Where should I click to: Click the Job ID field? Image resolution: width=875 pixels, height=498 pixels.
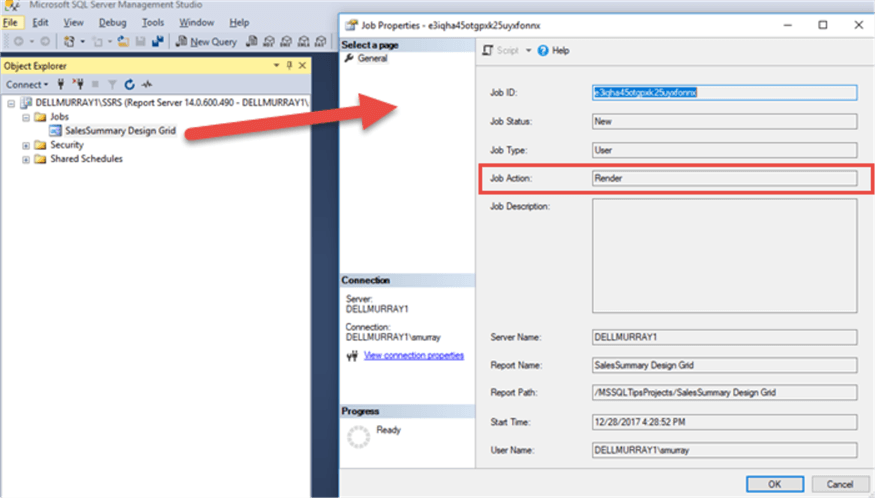point(724,93)
